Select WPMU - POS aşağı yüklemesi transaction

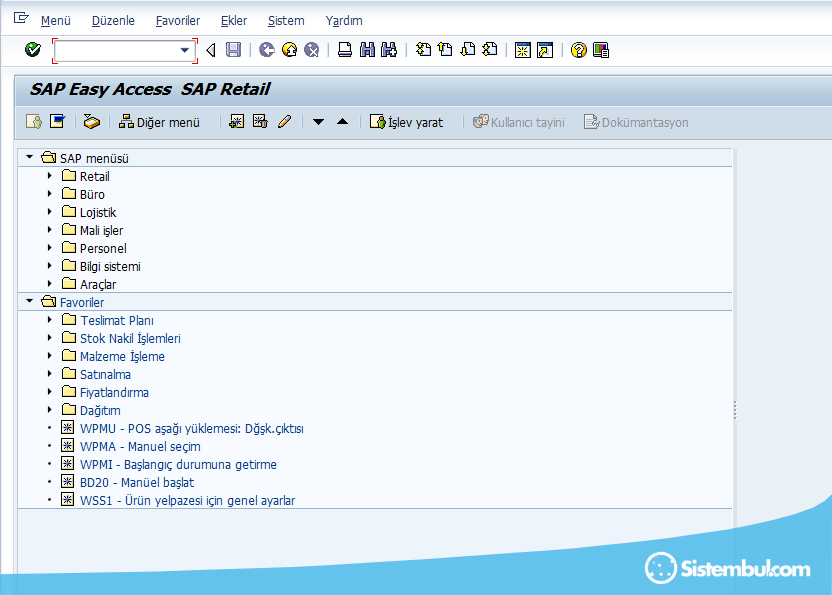point(192,428)
